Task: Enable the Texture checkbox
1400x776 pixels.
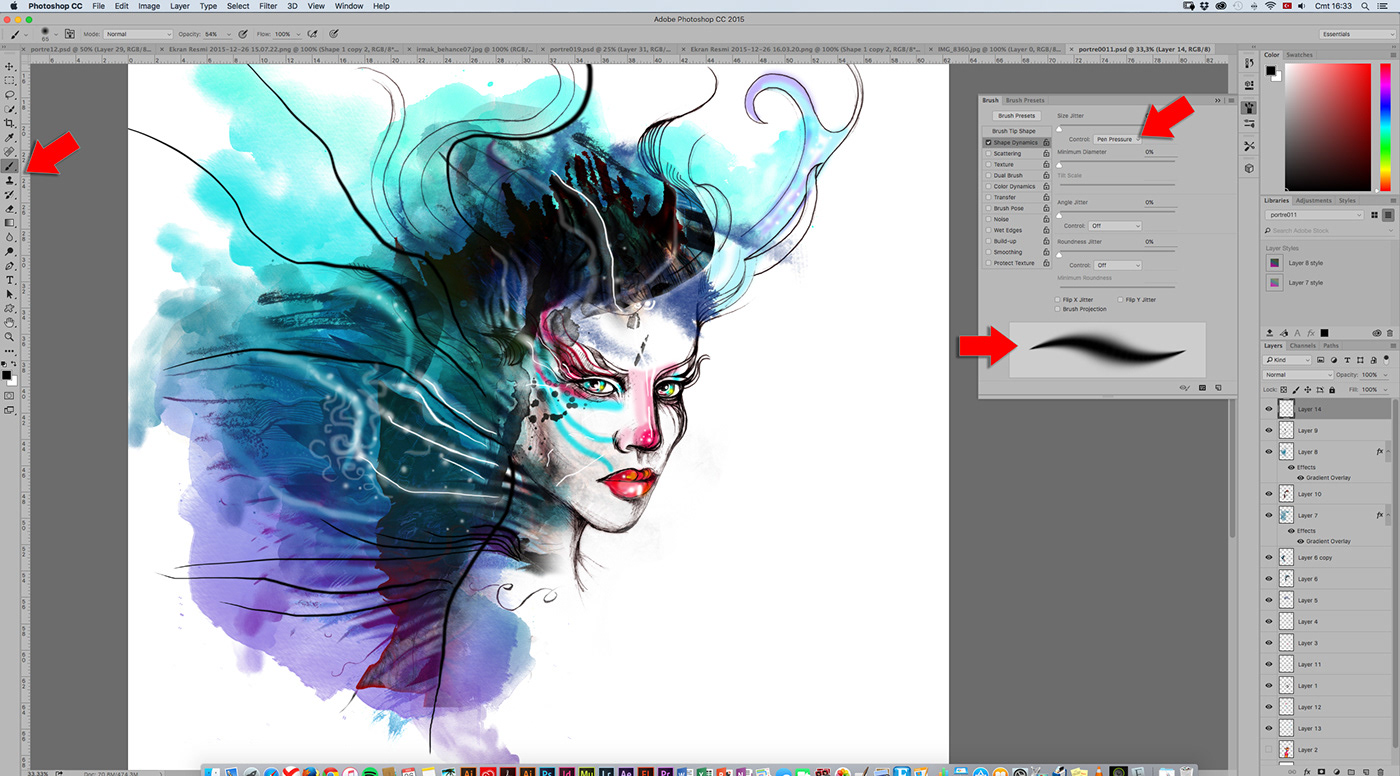Action: pos(988,164)
